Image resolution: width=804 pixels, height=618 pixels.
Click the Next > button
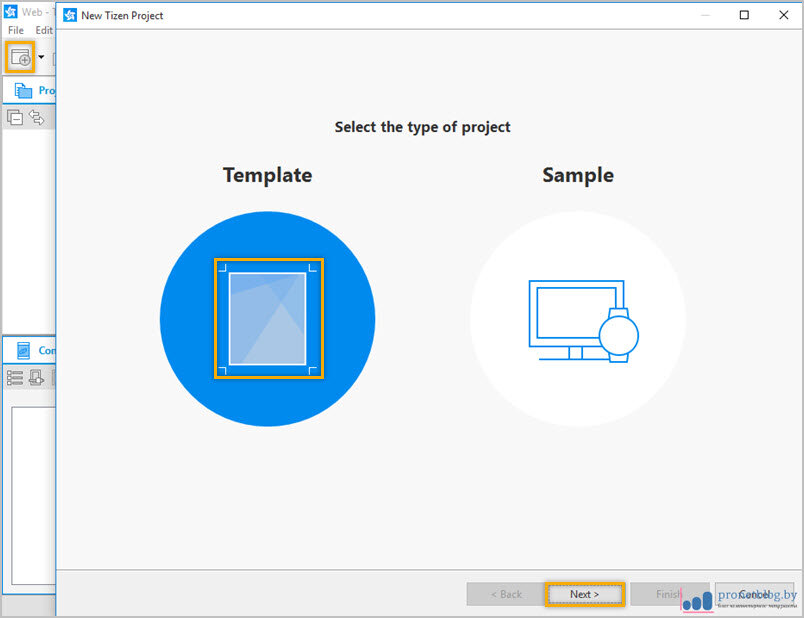coord(585,594)
